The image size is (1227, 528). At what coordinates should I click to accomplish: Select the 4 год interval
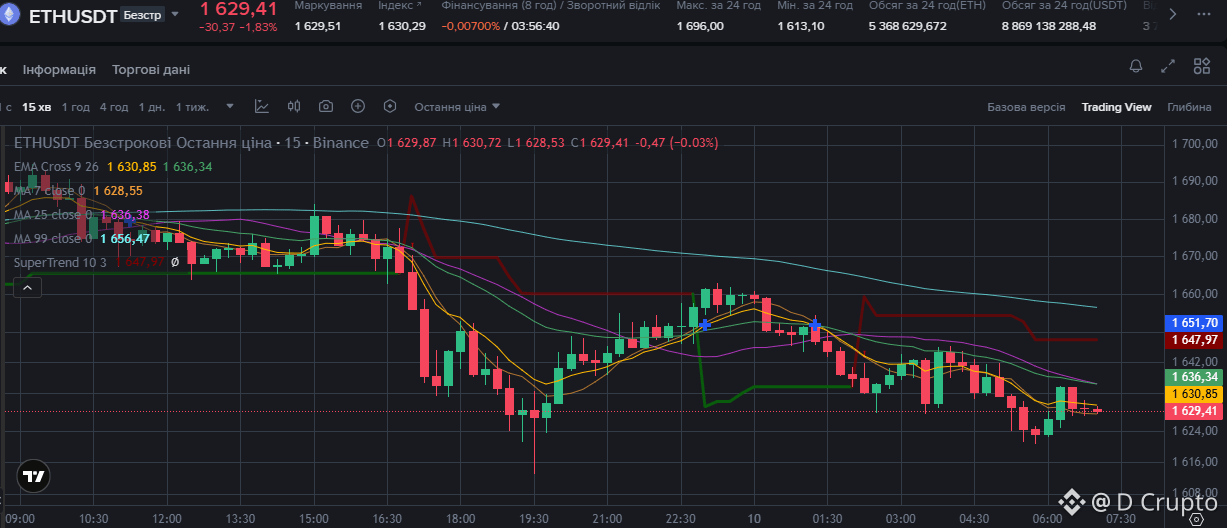click(114, 107)
